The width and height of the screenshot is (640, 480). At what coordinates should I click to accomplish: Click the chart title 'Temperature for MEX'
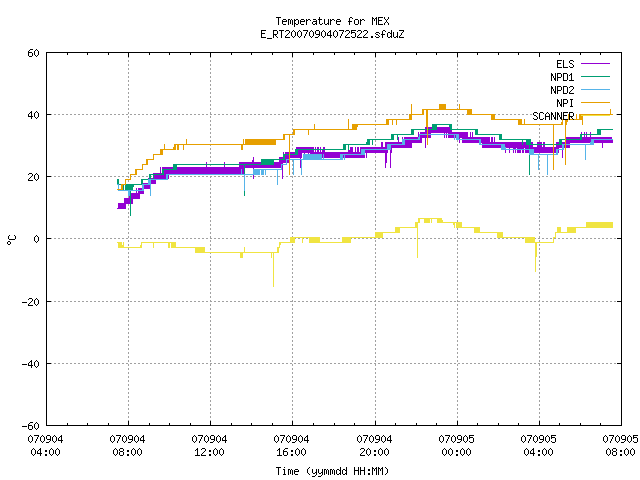click(x=332, y=21)
